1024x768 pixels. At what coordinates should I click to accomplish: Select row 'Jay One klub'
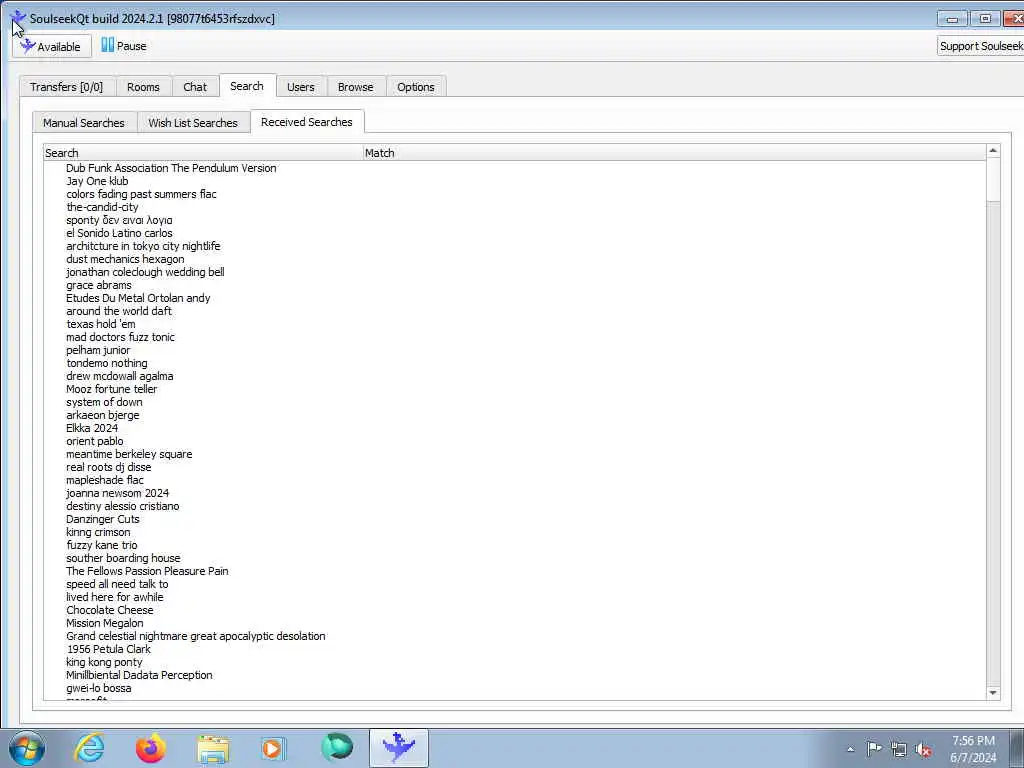point(97,181)
